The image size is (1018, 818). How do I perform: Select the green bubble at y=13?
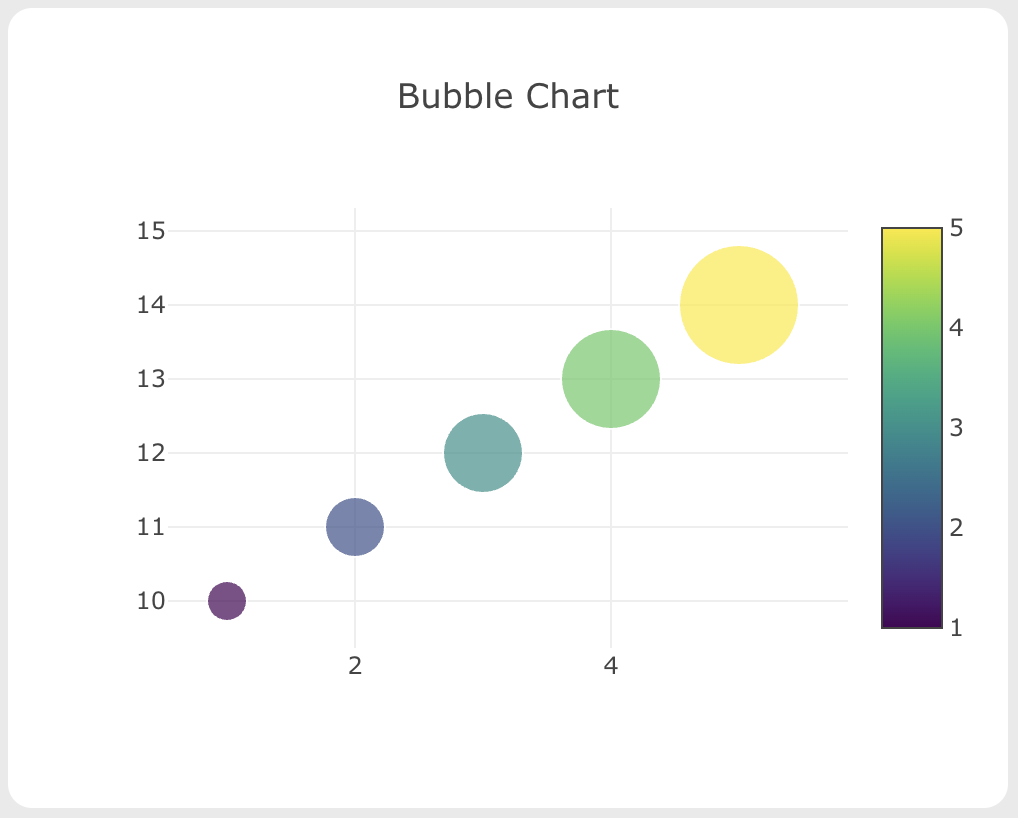coord(611,379)
